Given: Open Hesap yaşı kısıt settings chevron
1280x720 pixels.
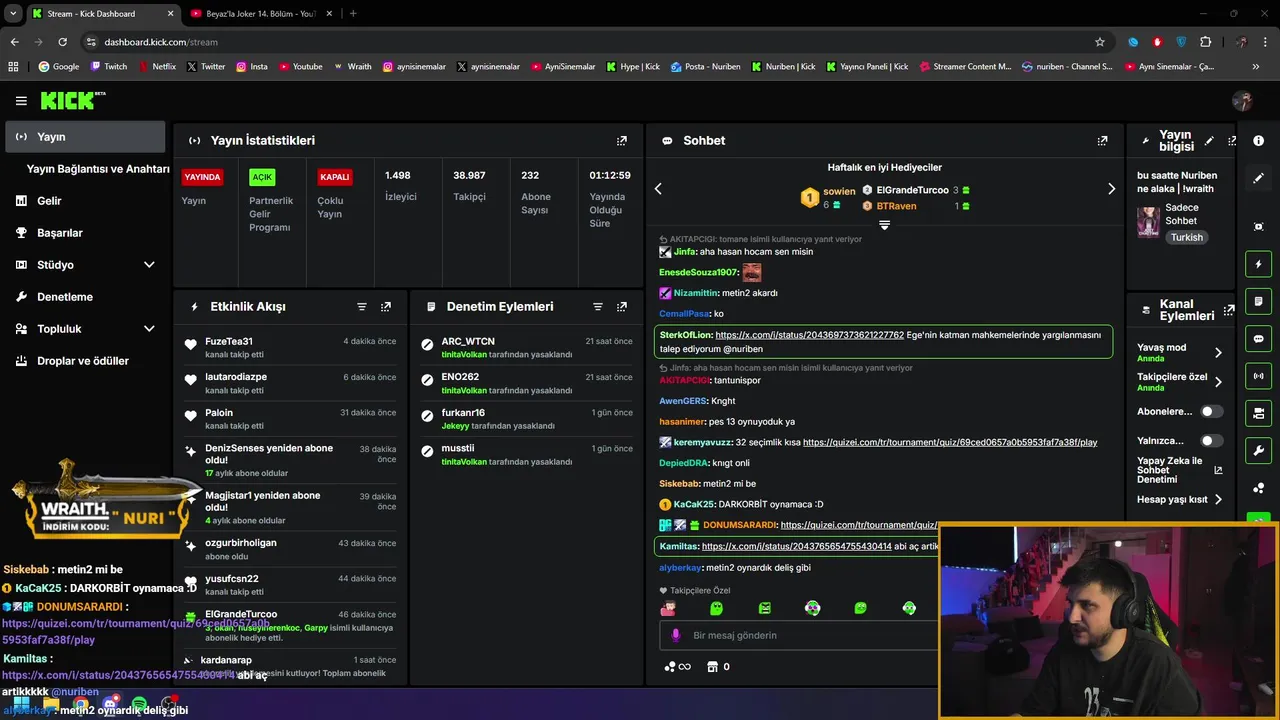Looking at the screenshot, I should [x=1218, y=499].
